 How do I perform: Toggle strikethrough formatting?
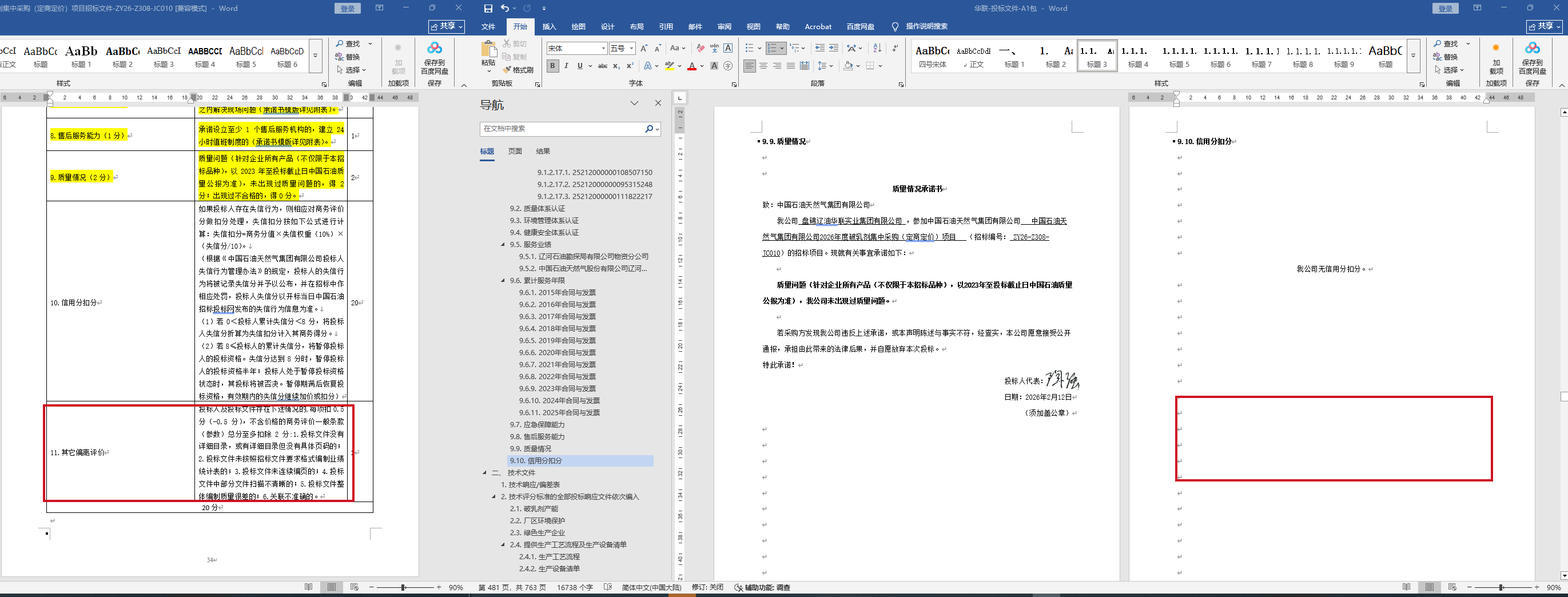603,66
